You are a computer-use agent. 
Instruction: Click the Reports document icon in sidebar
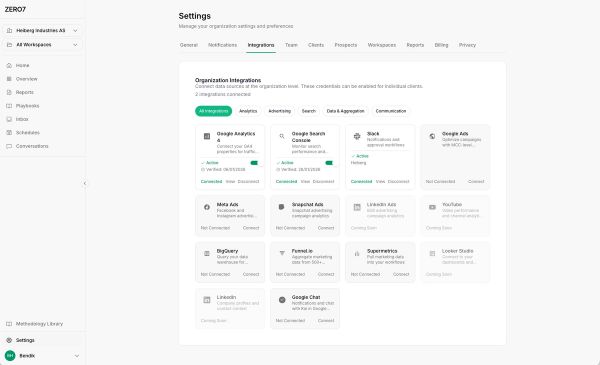coord(9,92)
